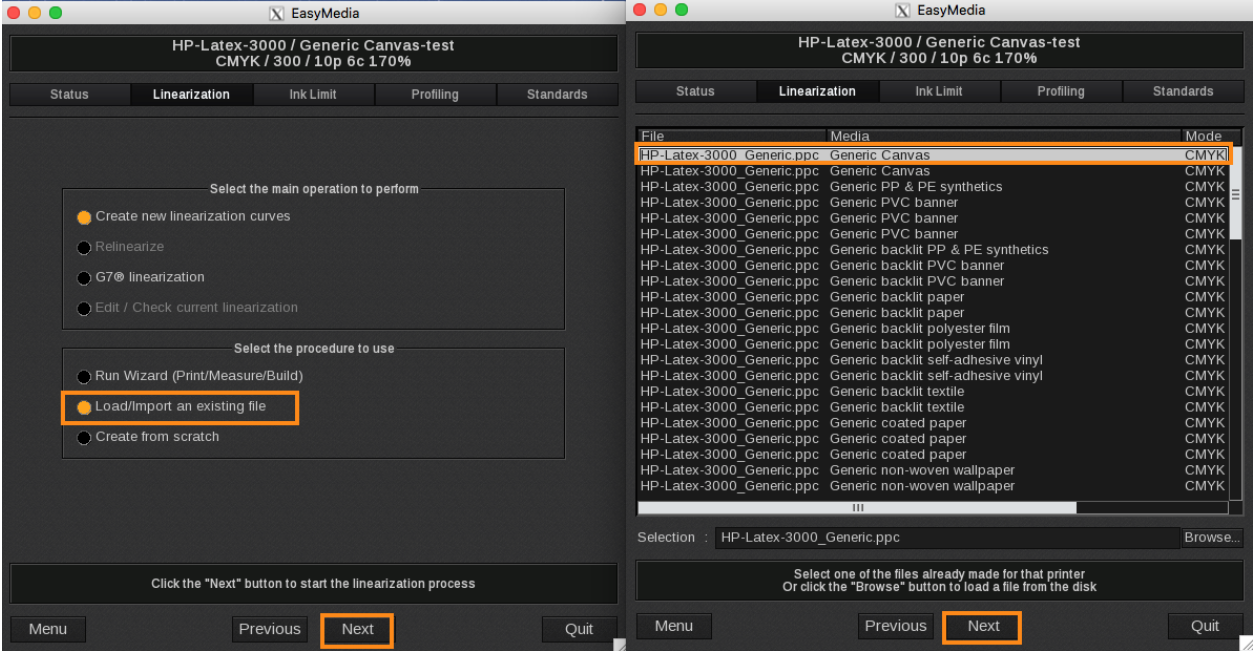This screenshot has height=651, width=1254.
Task: Click the green zoom button of left window
Action: click(55, 13)
